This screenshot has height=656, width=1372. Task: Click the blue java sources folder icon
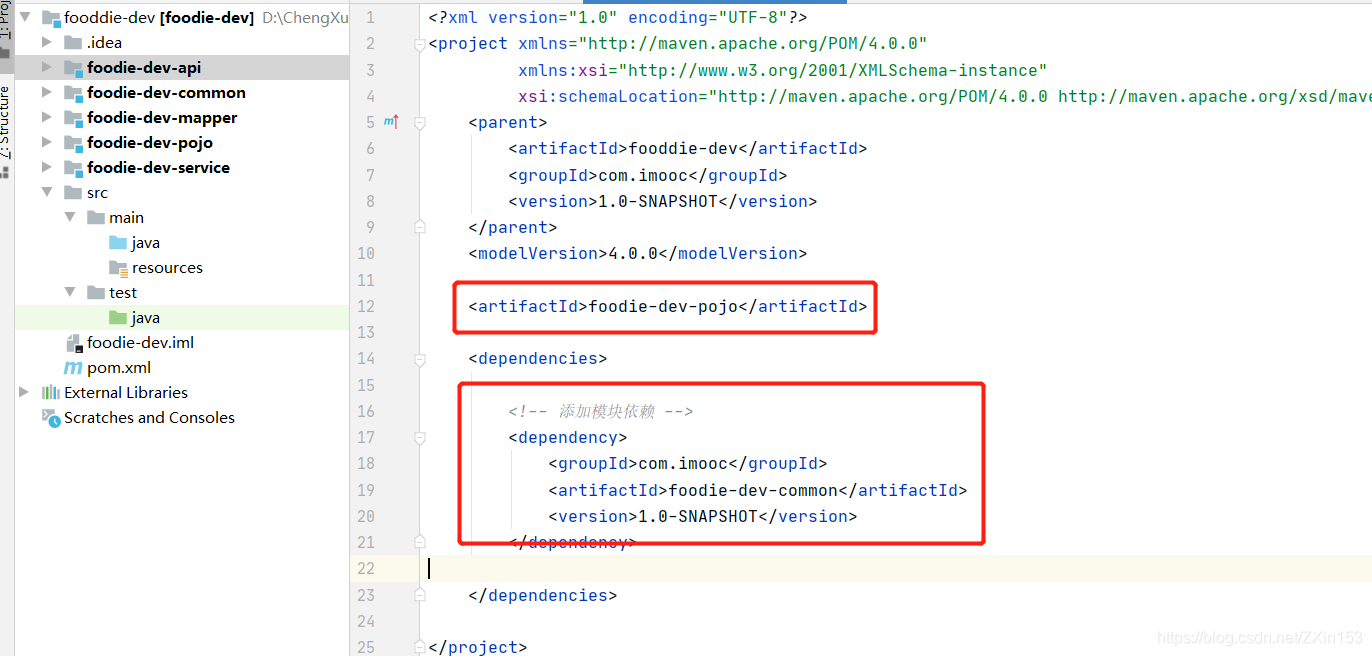pyautogui.click(x=118, y=242)
